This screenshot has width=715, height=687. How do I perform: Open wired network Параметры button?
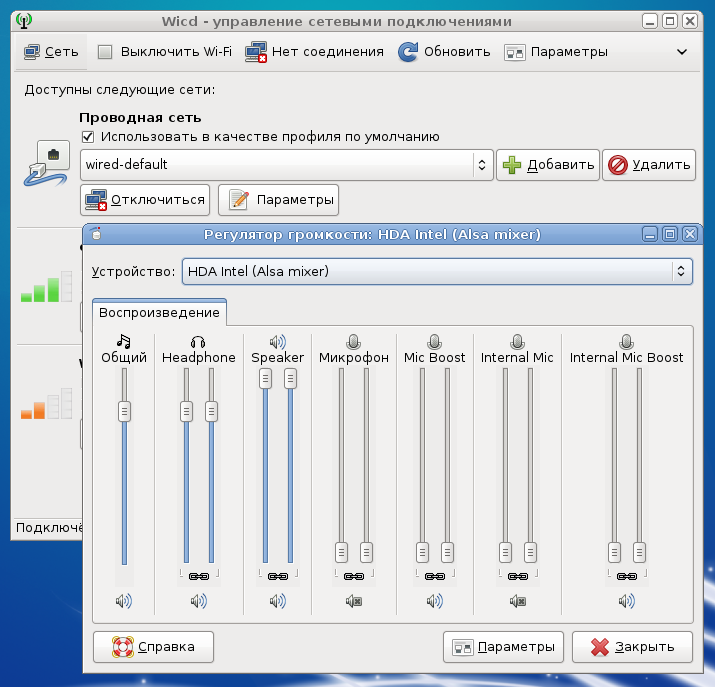tap(278, 200)
